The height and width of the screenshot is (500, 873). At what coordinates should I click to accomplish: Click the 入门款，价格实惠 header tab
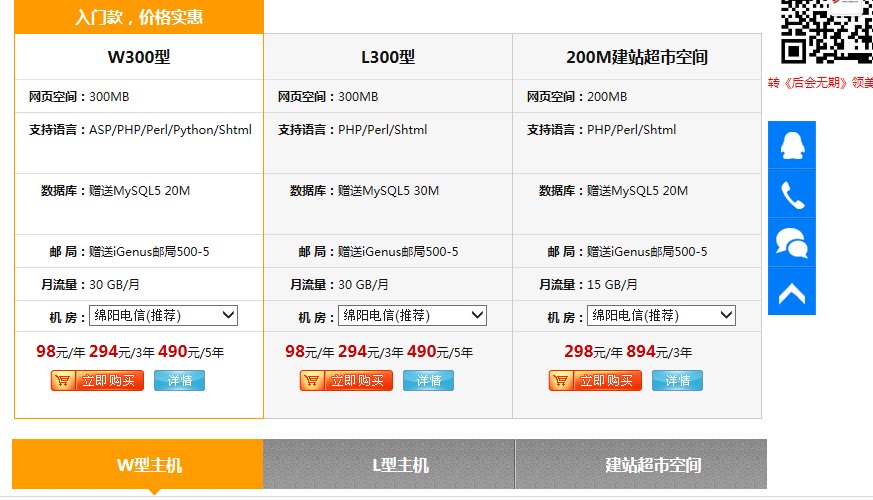point(139,17)
